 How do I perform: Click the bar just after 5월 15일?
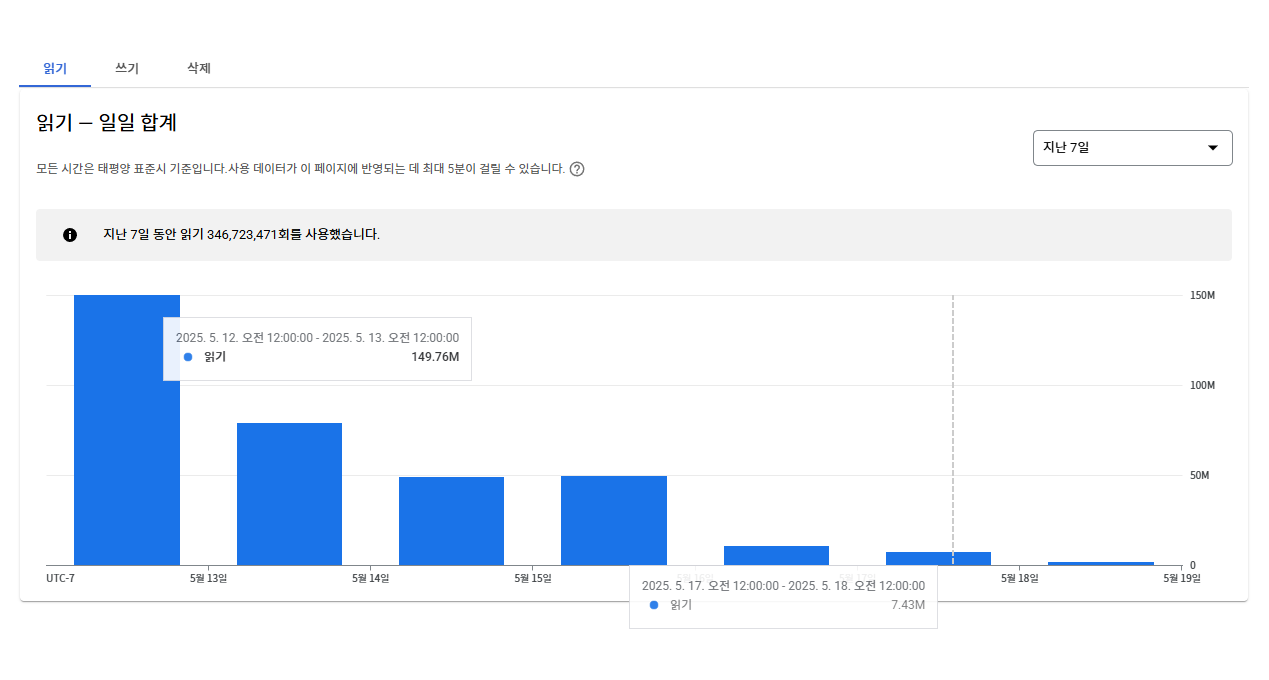(x=614, y=520)
